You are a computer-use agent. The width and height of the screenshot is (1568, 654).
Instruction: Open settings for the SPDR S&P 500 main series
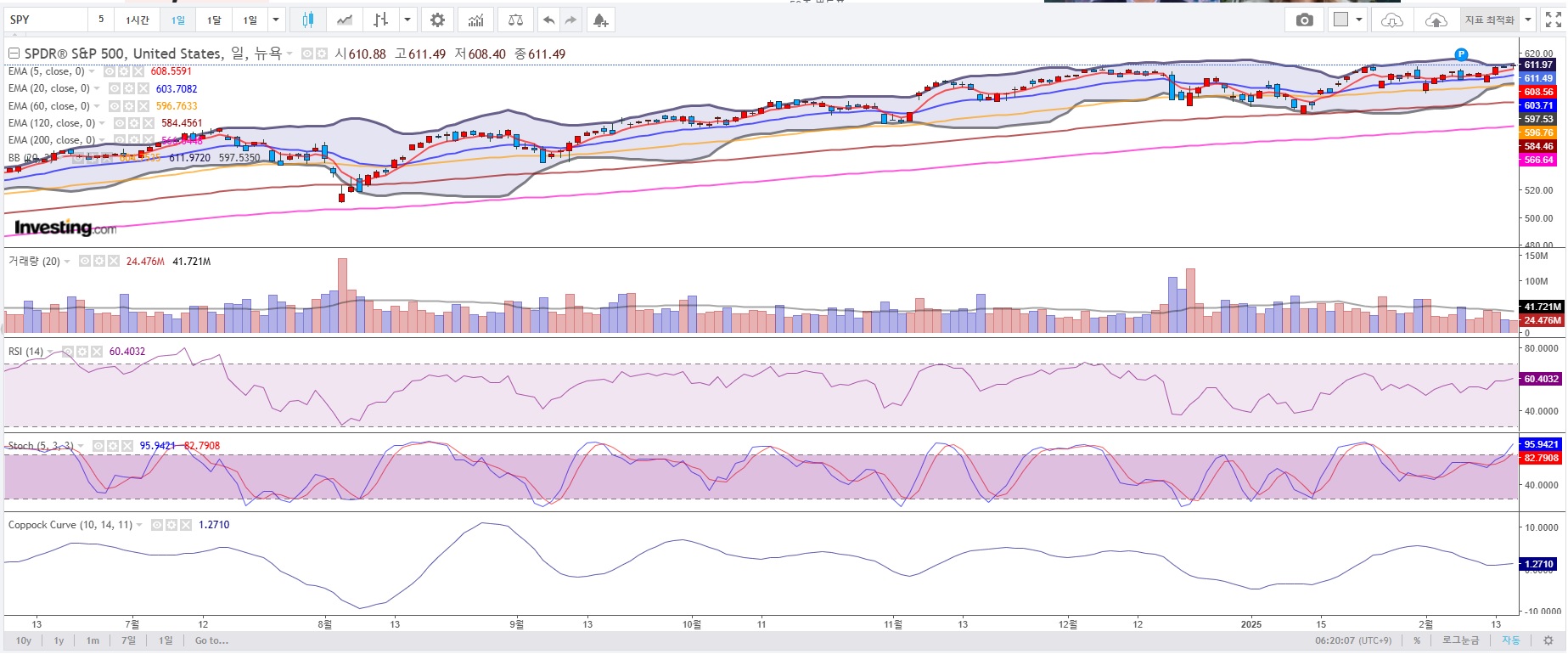[322, 54]
